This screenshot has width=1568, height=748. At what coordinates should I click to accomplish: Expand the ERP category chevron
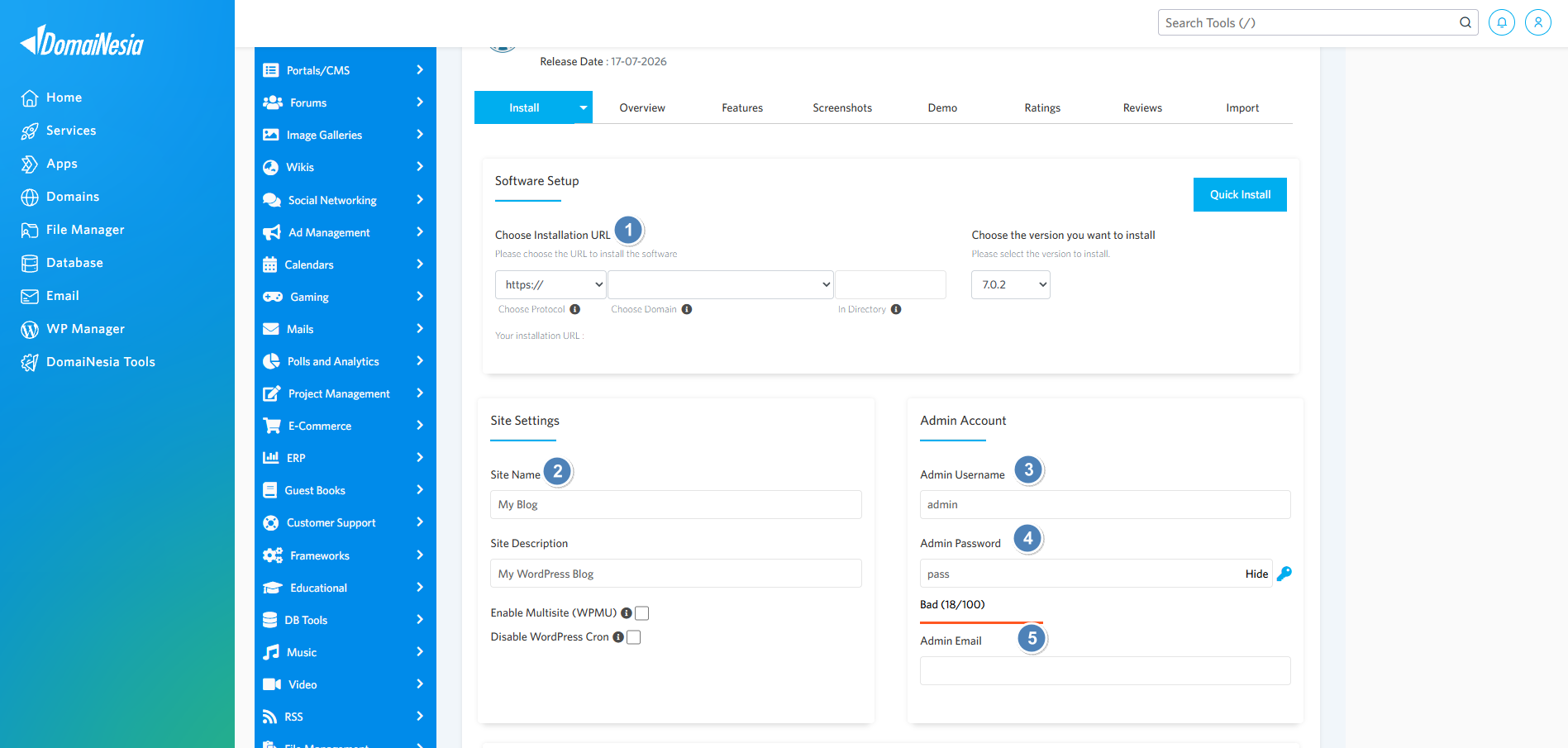click(420, 458)
